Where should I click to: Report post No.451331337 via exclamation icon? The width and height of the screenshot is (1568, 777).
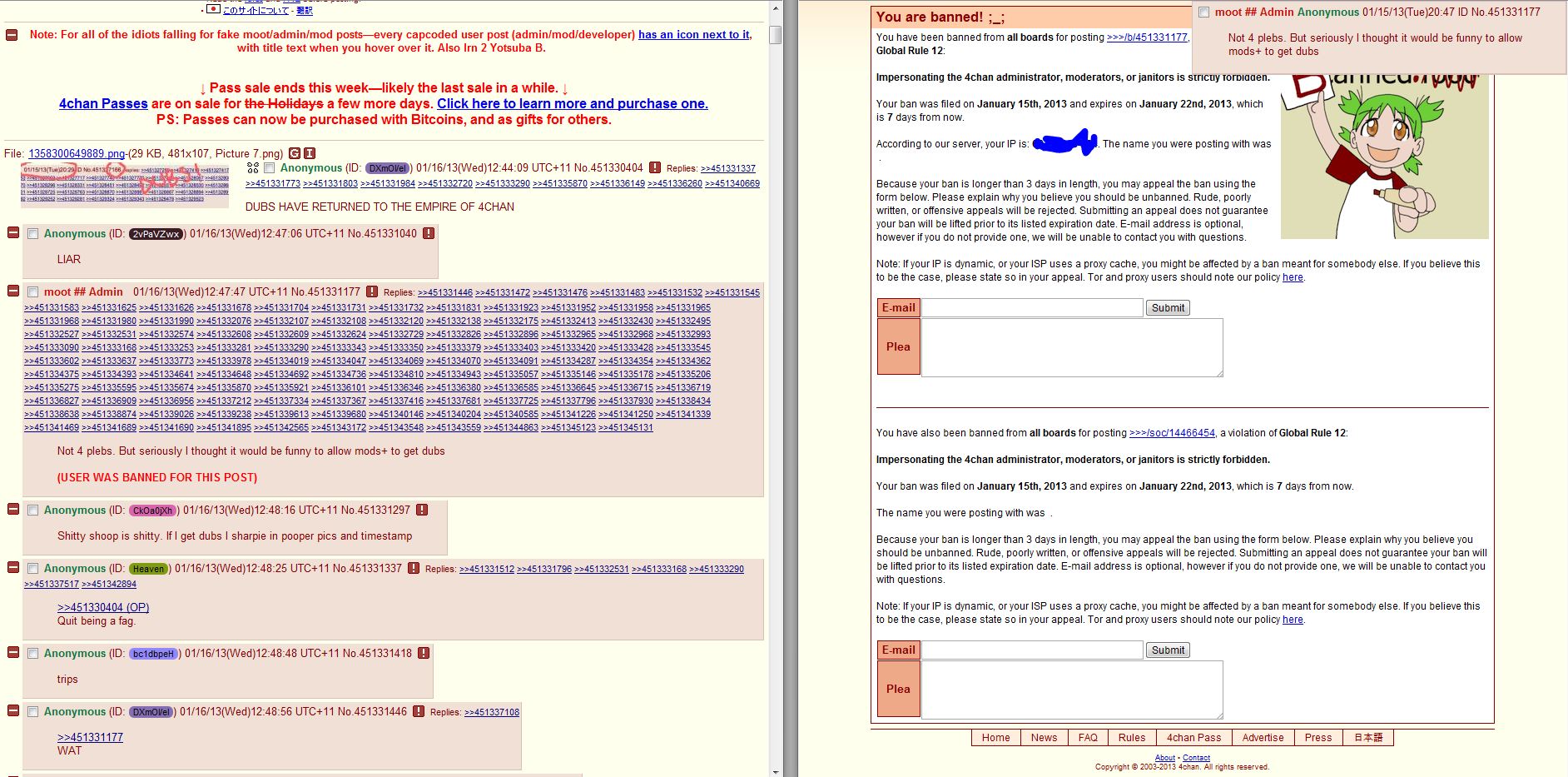pos(414,569)
